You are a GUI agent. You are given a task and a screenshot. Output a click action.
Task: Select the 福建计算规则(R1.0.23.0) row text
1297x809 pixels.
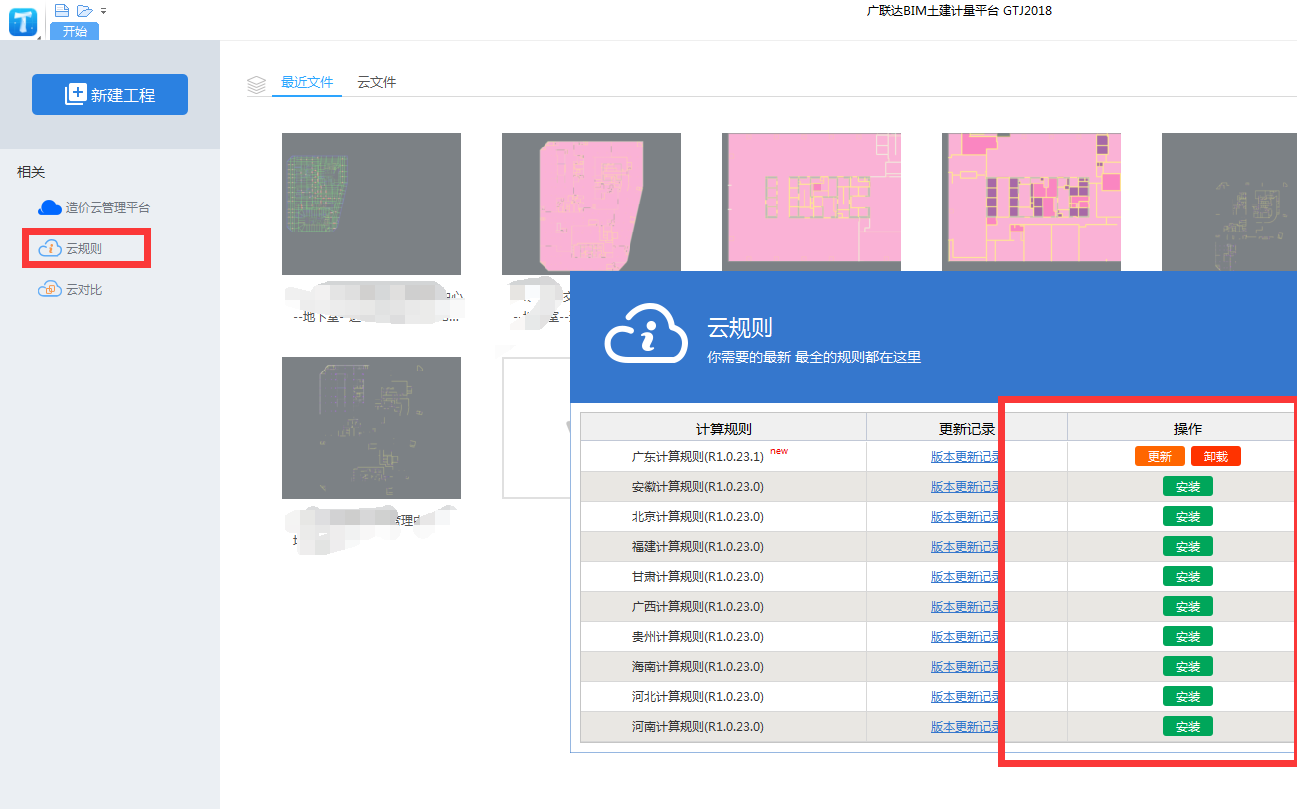click(x=698, y=547)
